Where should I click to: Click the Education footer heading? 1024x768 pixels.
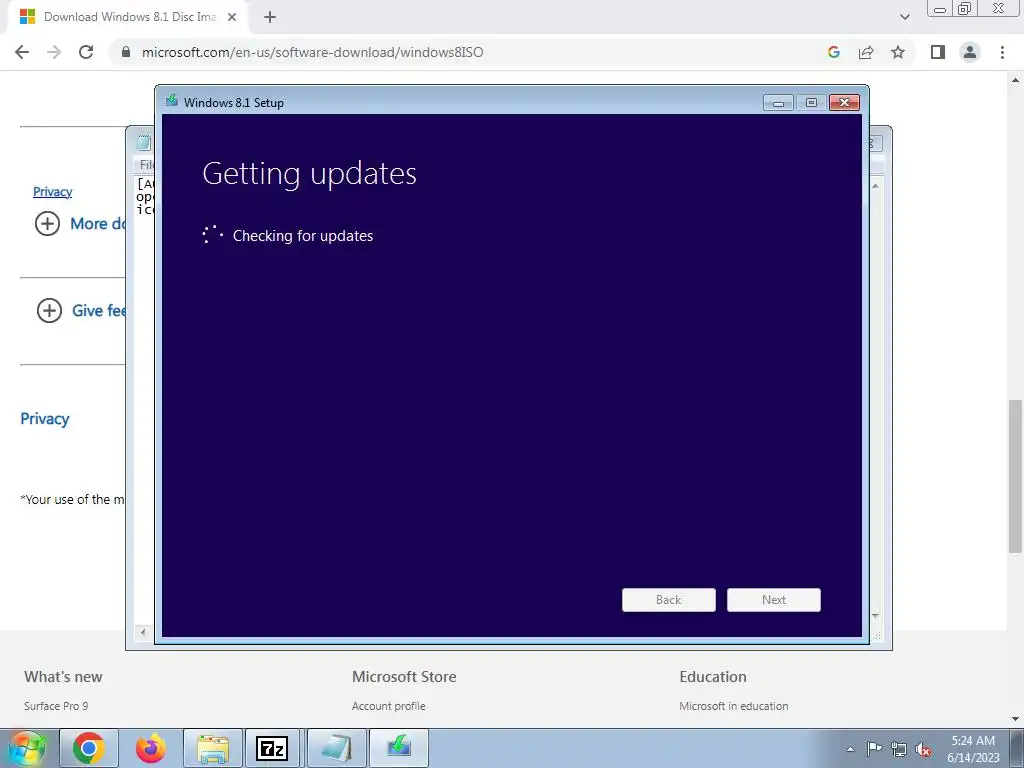(x=712, y=677)
